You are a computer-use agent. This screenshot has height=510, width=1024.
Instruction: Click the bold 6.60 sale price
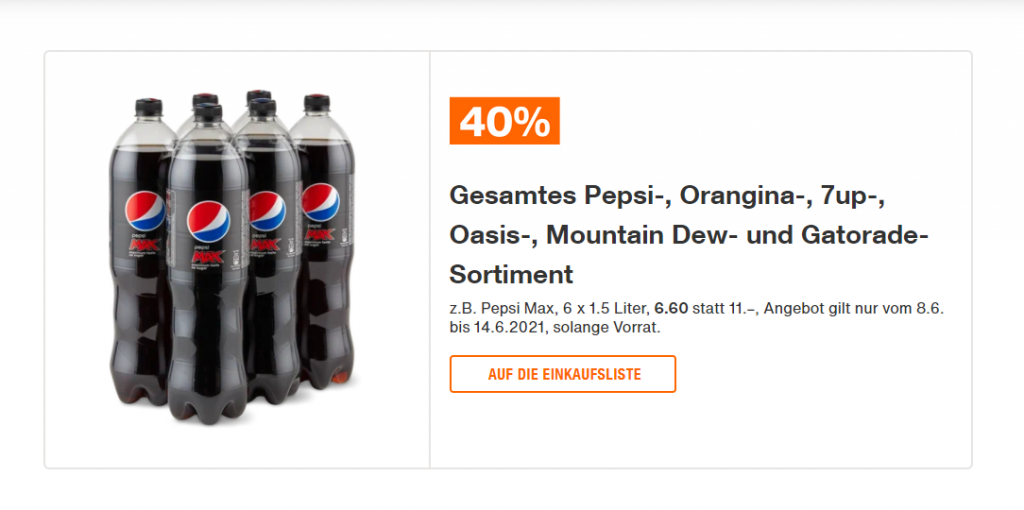673,309
